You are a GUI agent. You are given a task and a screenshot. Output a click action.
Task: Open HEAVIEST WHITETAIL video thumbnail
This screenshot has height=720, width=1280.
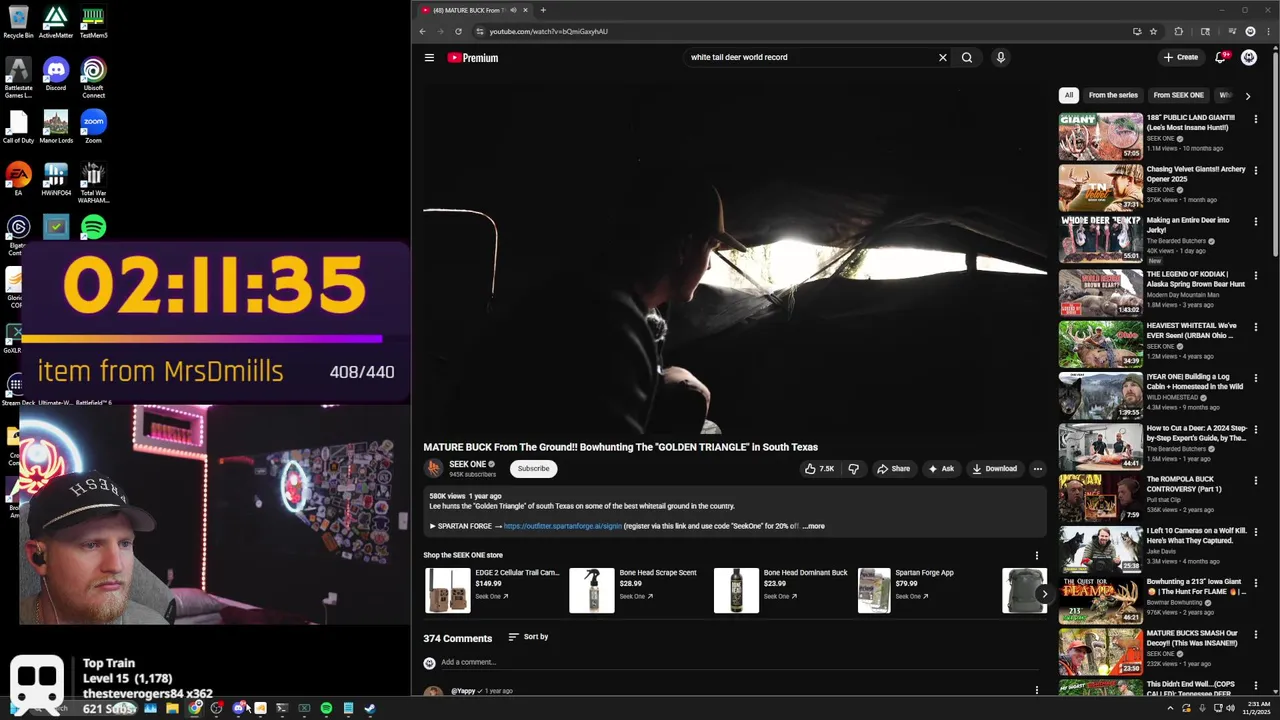[x=1100, y=344]
